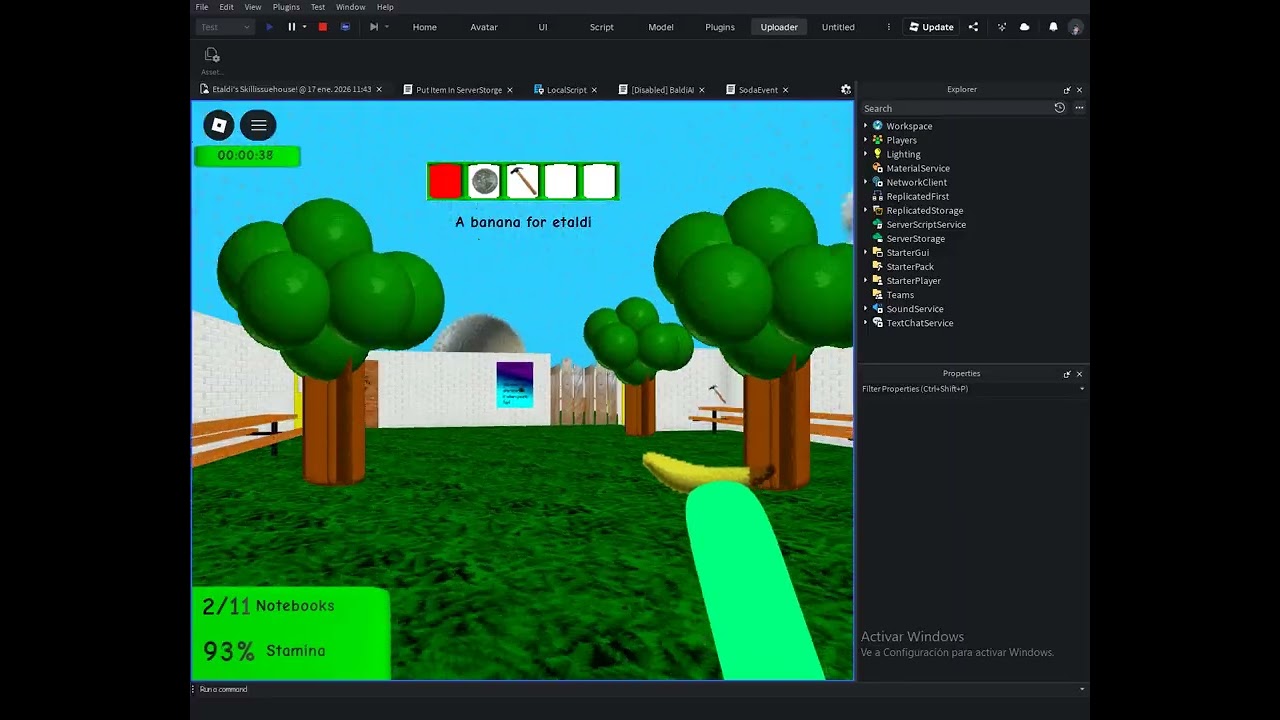
Task: Open notifications with the bell icon
Action: point(1053,27)
